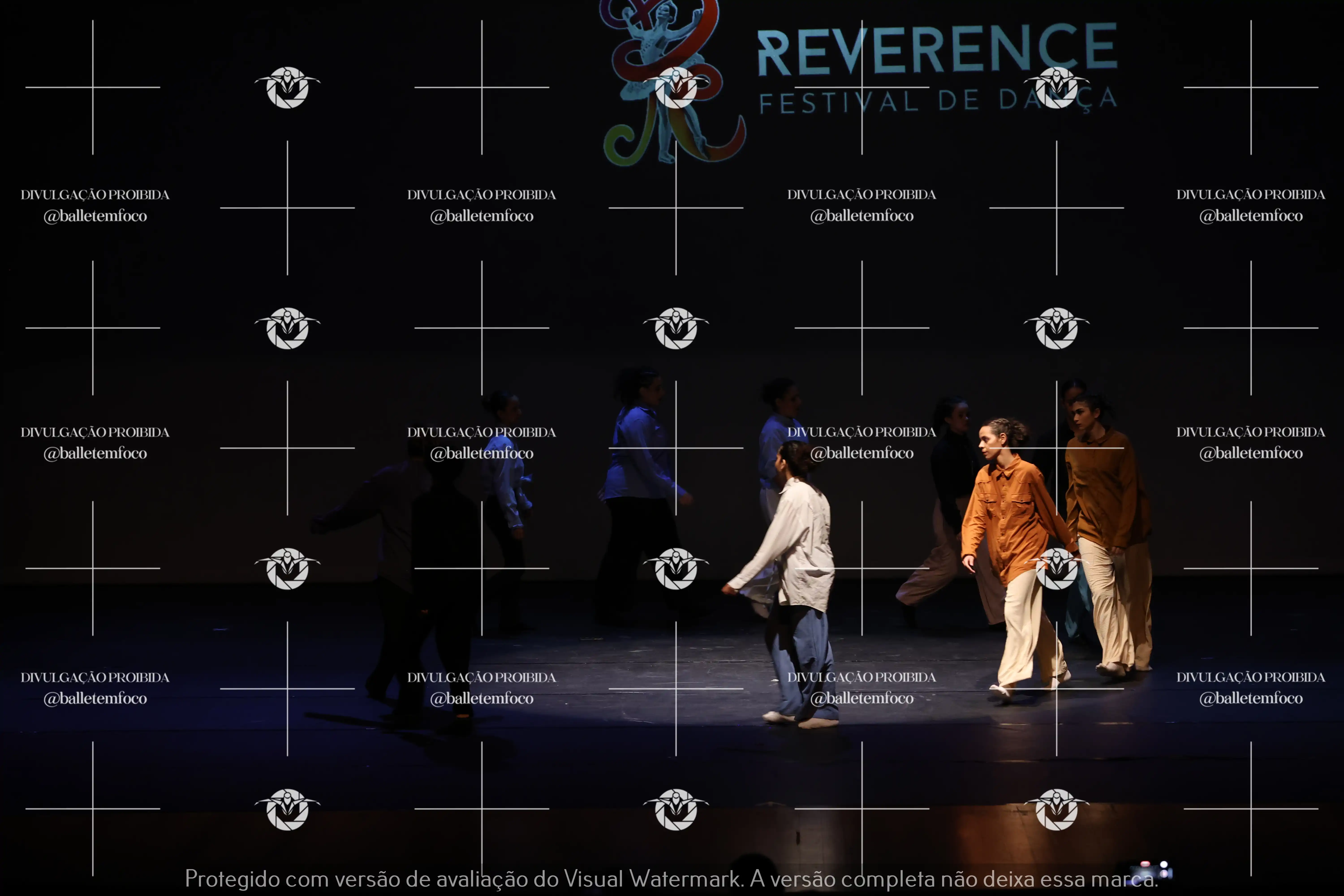This screenshot has width=1344, height=896.
Task: Click the bottom-right @balletemfoco watermark handle
Action: (1250, 698)
